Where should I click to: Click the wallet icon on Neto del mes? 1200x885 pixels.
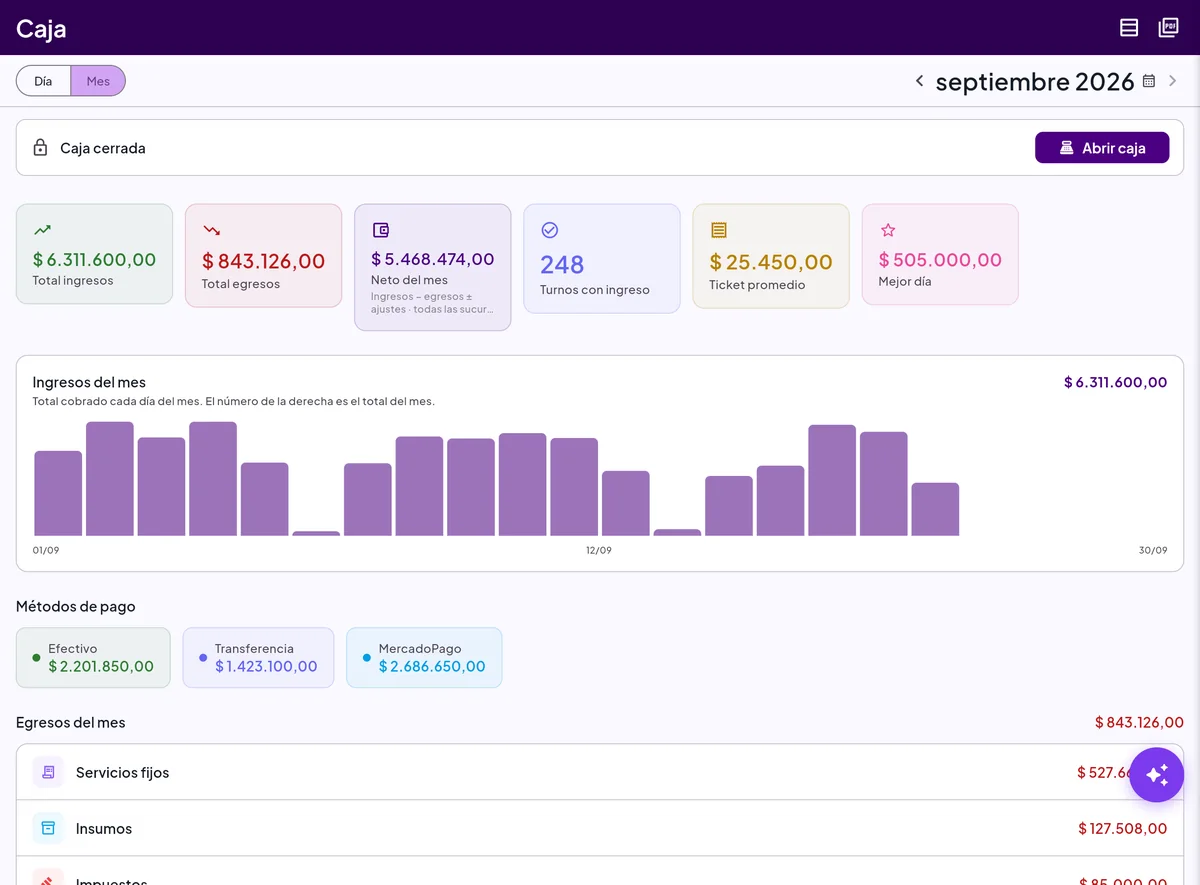[x=380, y=230]
